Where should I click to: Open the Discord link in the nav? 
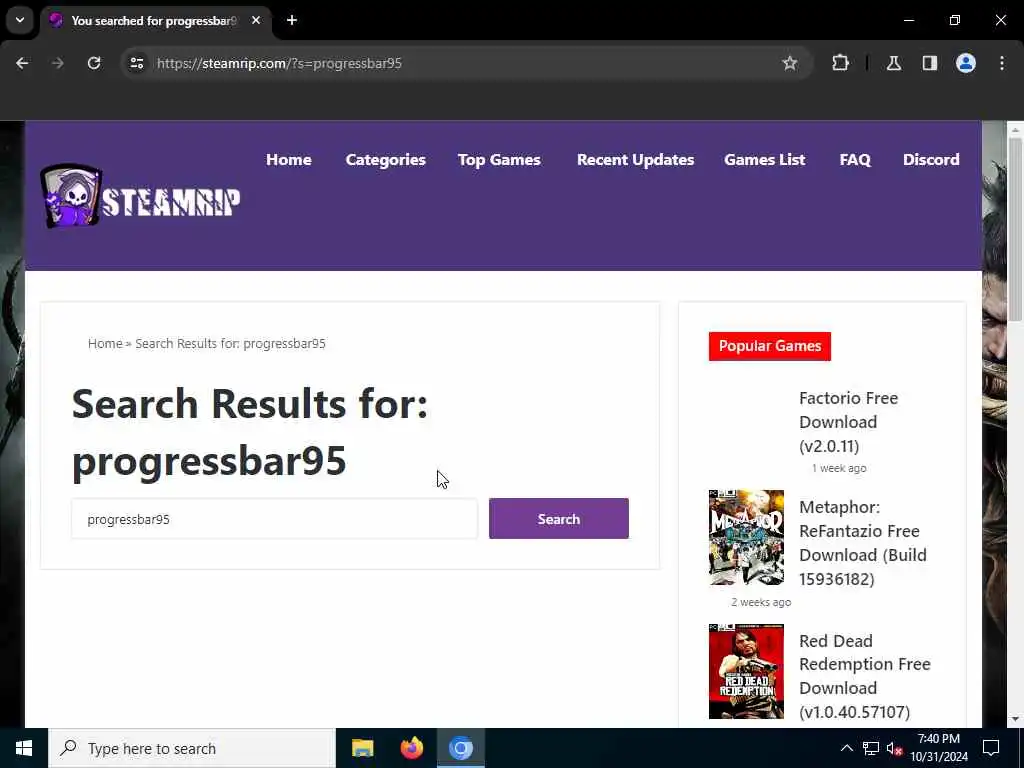931,160
